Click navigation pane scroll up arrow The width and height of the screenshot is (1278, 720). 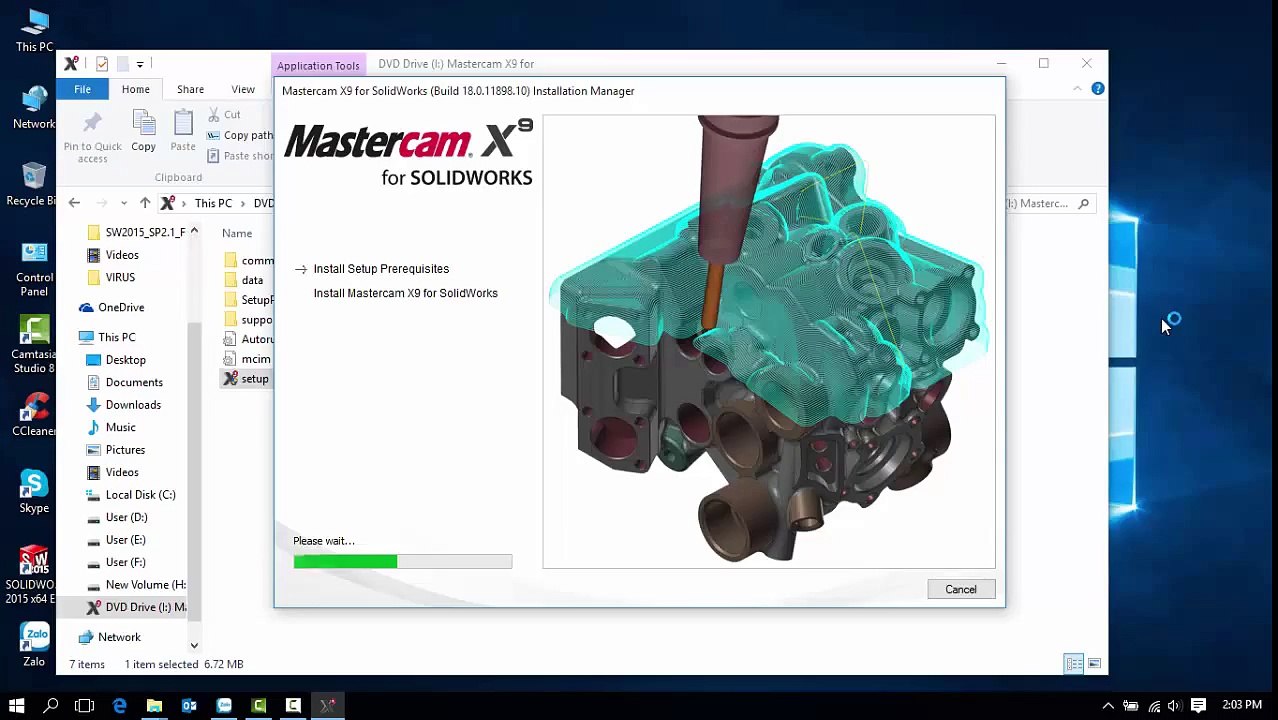[x=194, y=231]
